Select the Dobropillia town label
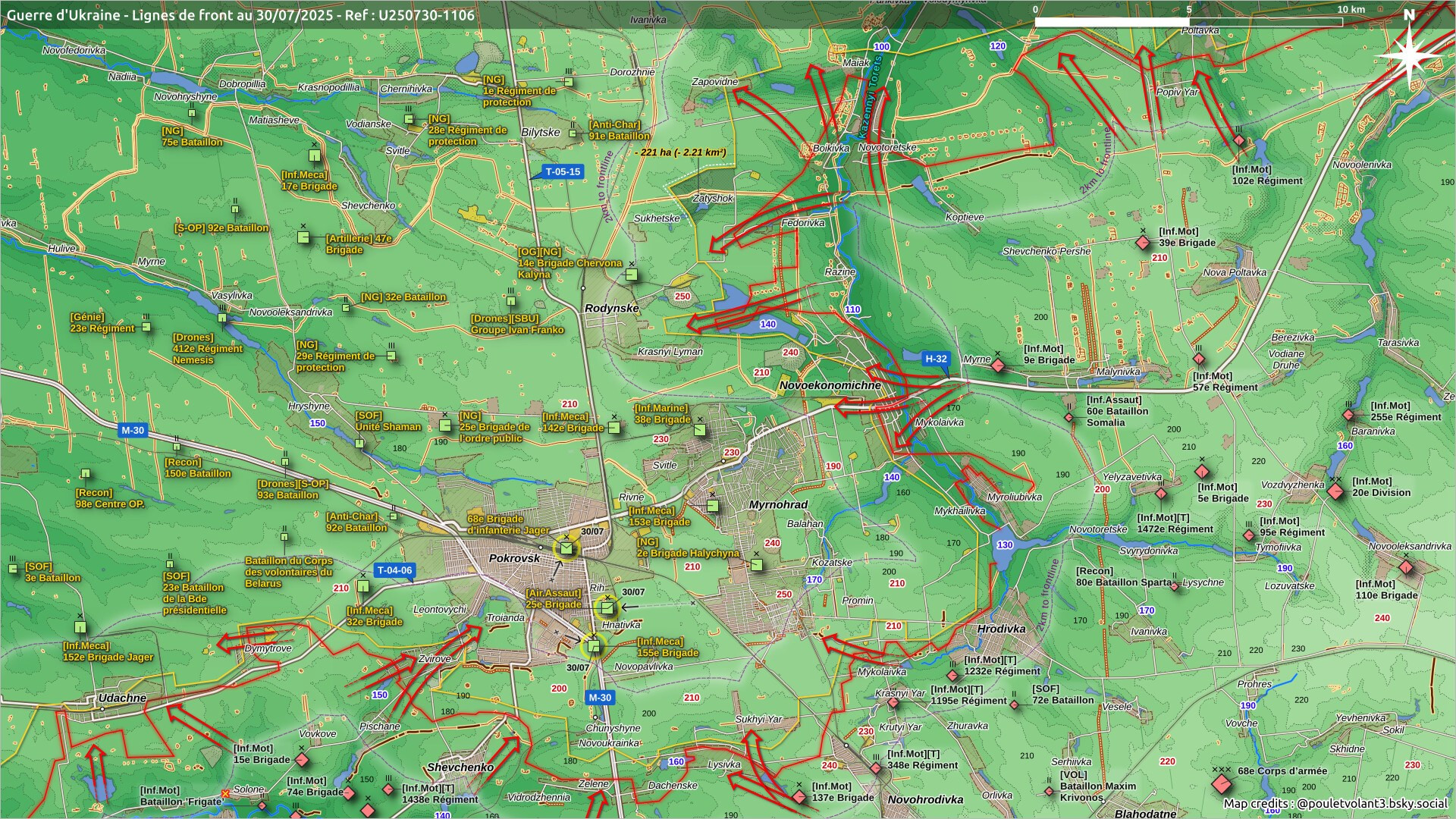The width and height of the screenshot is (1456, 819). click(243, 84)
